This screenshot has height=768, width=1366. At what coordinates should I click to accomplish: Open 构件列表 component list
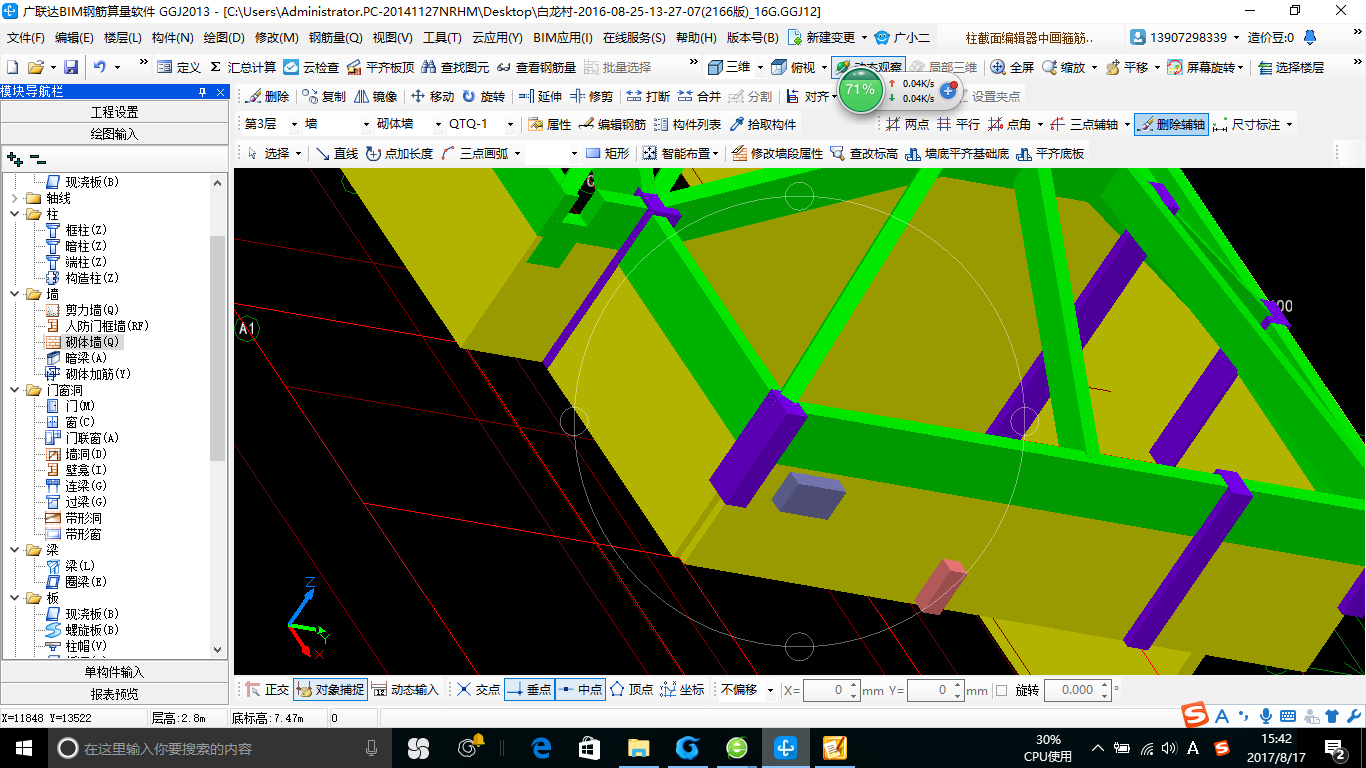point(687,124)
